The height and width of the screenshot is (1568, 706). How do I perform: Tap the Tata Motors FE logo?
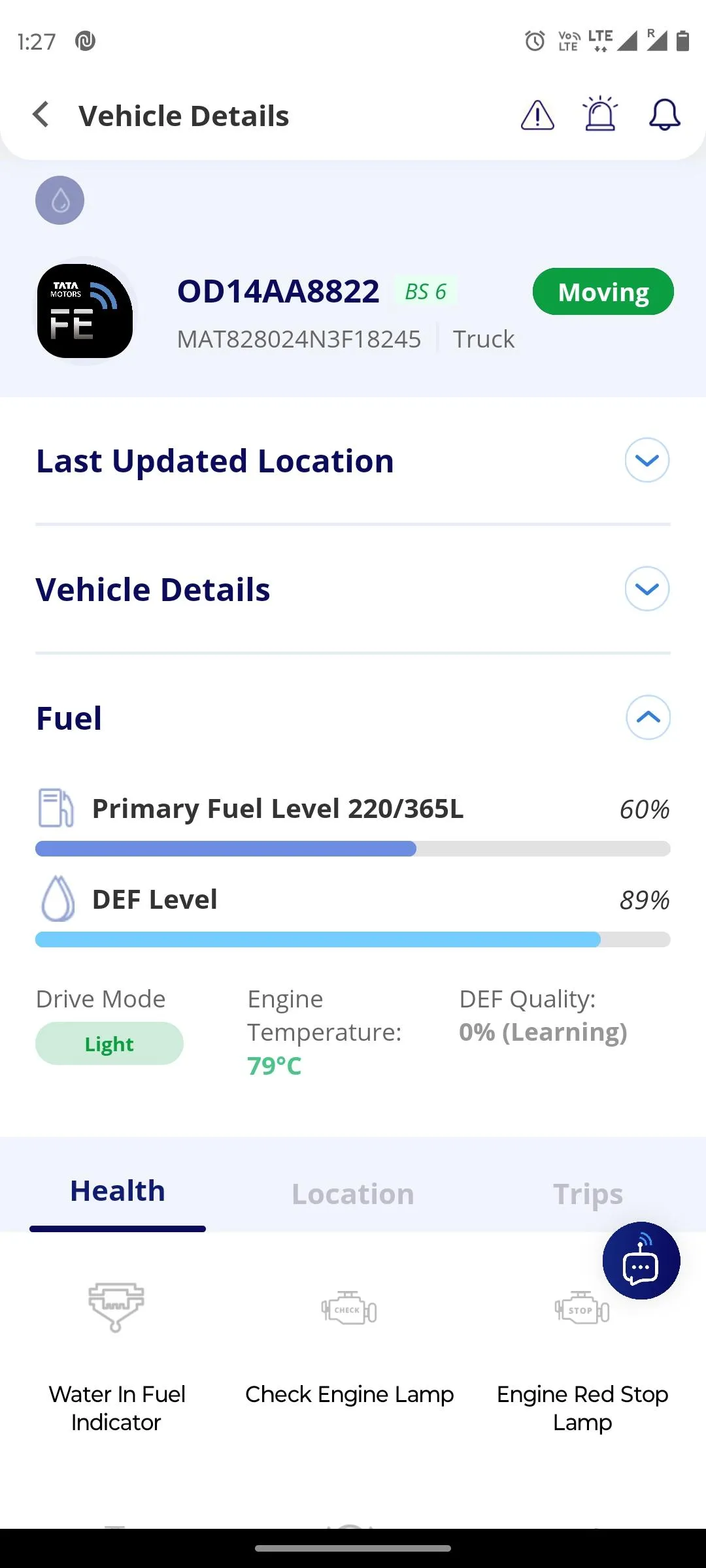point(85,311)
